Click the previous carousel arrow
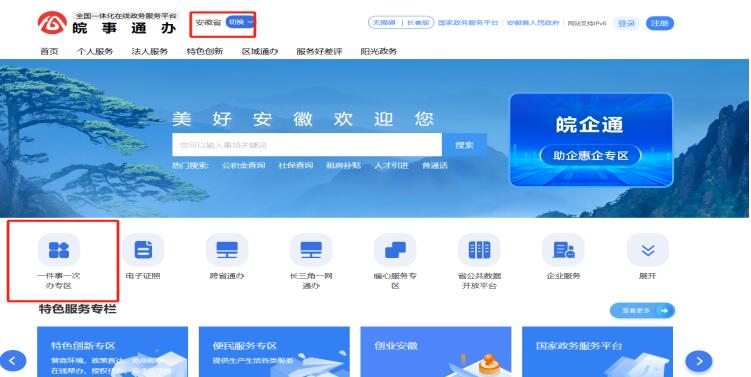 pyautogui.click(x=13, y=361)
